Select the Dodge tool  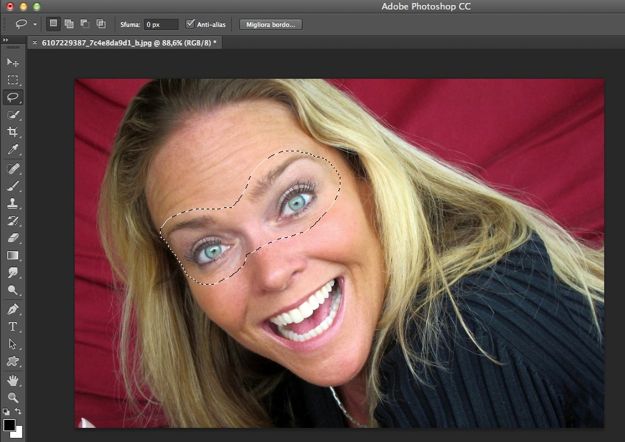[x=13, y=290]
